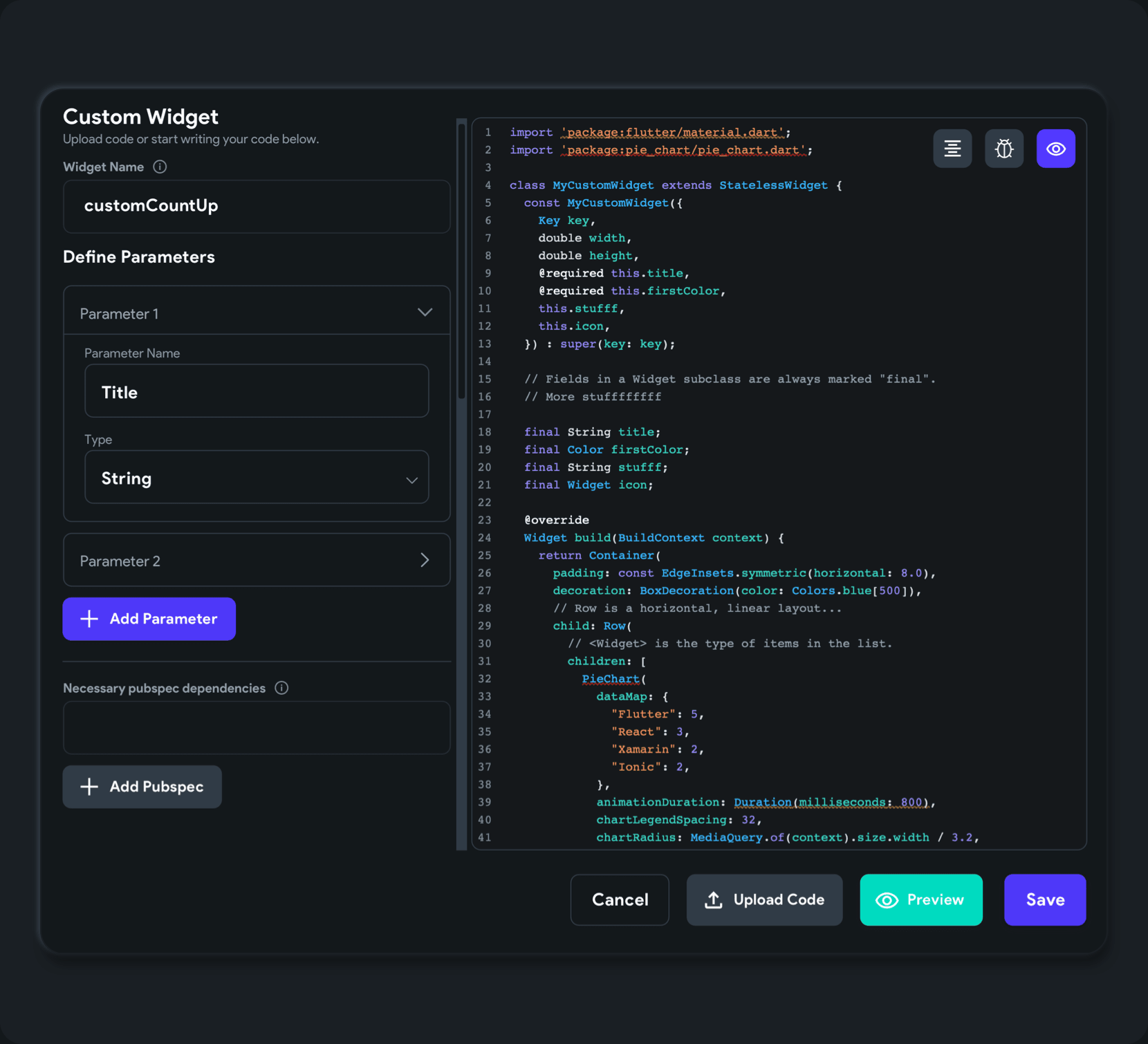Click line 32 PieChart in code editor

click(611, 679)
